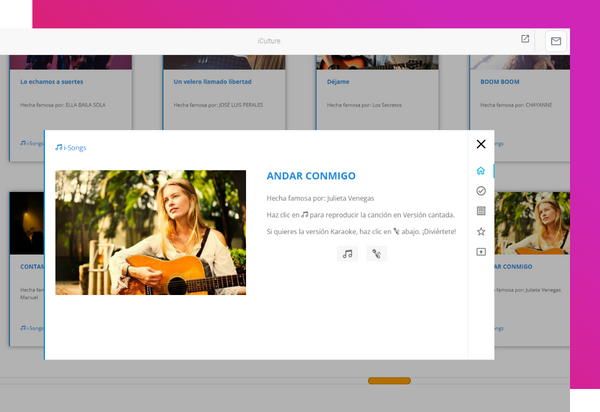Image resolution: width=600 pixels, height=412 pixels.
Task: Start karaoke version with microphone button
Action: click(x=377, y=254)
